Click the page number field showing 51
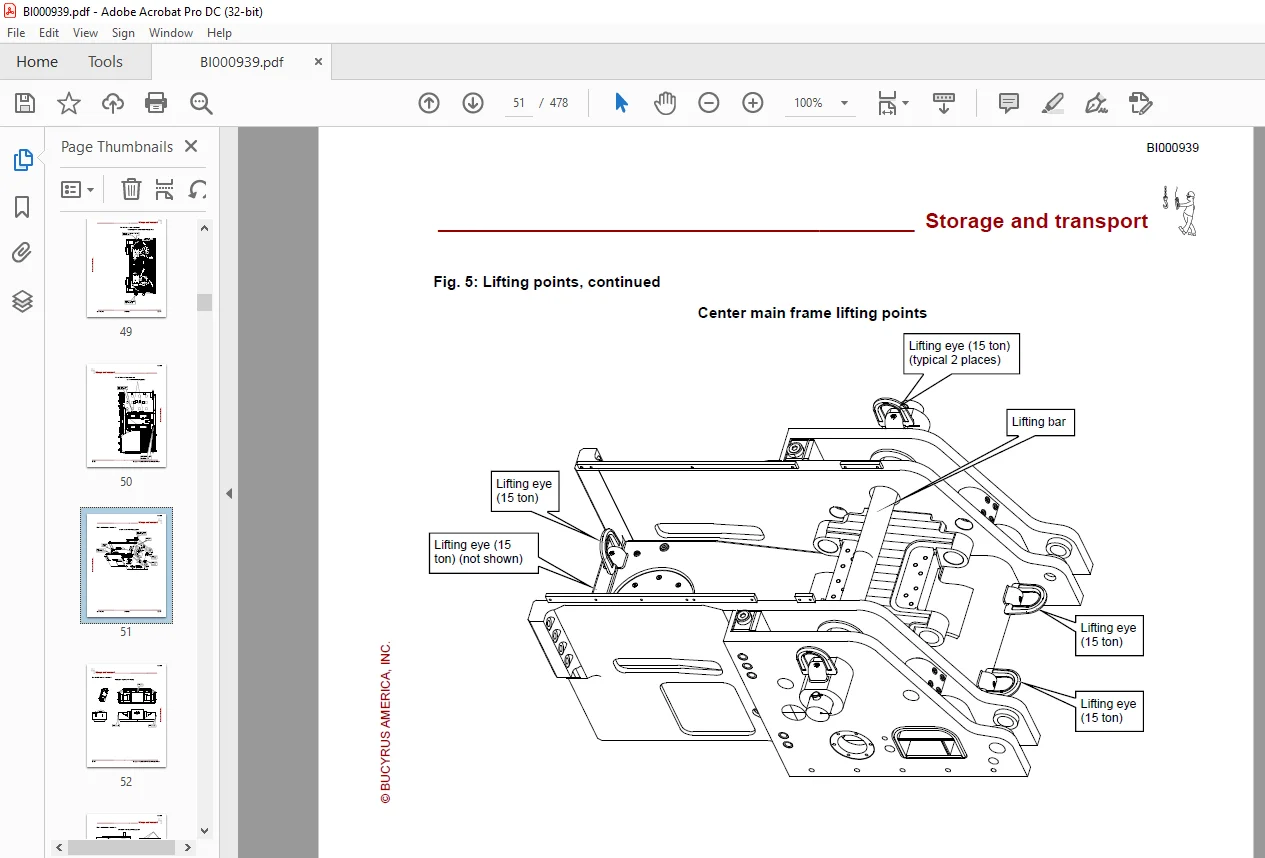This screenshot has height=858, width=1265. coord(518,103)
